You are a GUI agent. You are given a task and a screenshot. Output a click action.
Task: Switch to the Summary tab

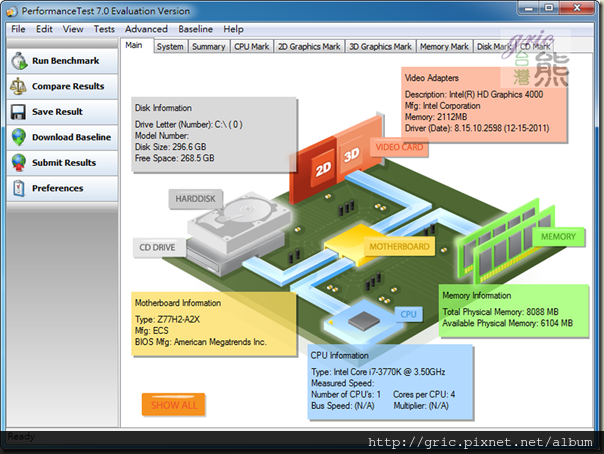pos(209,47)
